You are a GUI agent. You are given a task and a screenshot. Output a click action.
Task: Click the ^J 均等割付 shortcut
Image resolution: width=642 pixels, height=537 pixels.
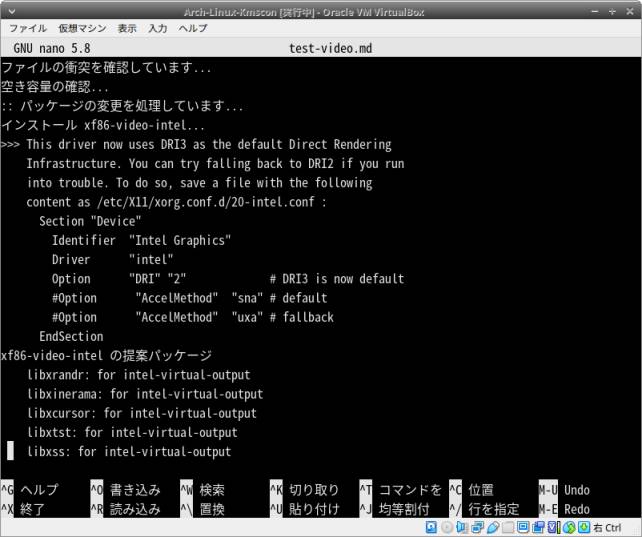[394, 509]
